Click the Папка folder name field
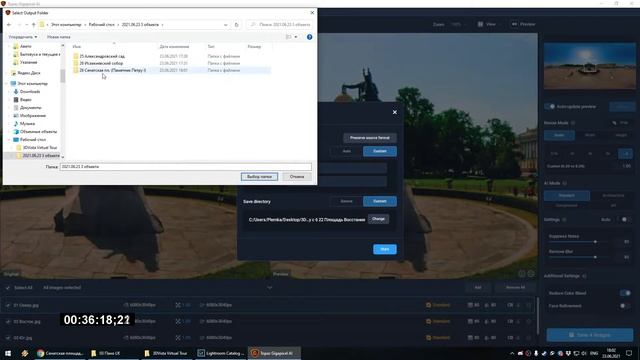The height and width of the screenshot is (360, 640). (186, 167)
